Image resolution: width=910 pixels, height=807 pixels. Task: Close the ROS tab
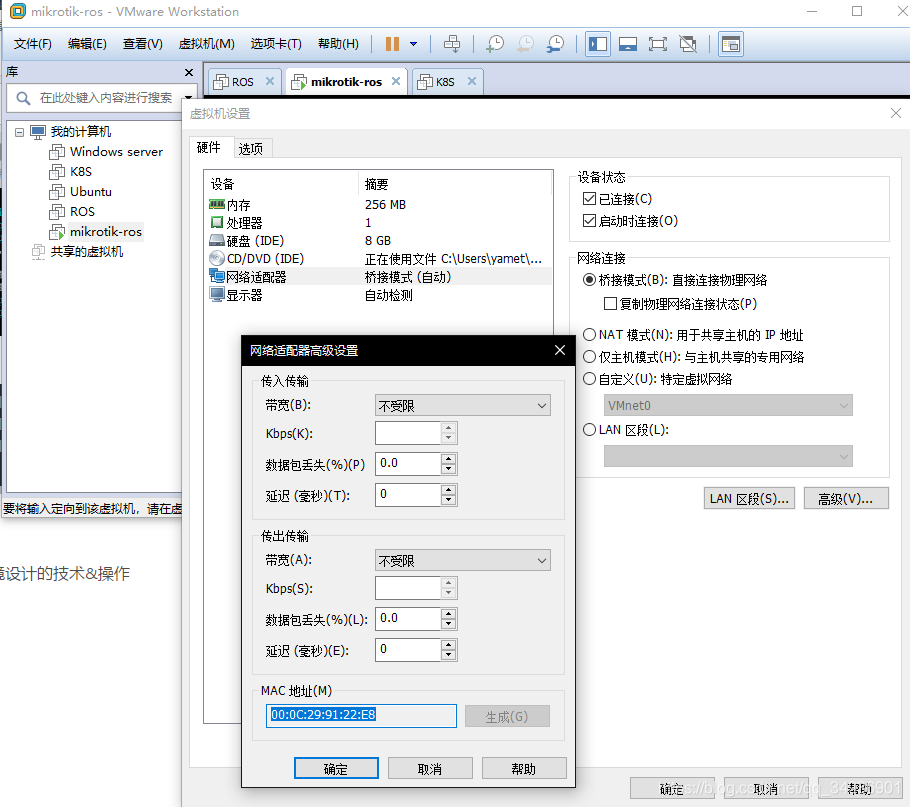(x=270, y=81)
